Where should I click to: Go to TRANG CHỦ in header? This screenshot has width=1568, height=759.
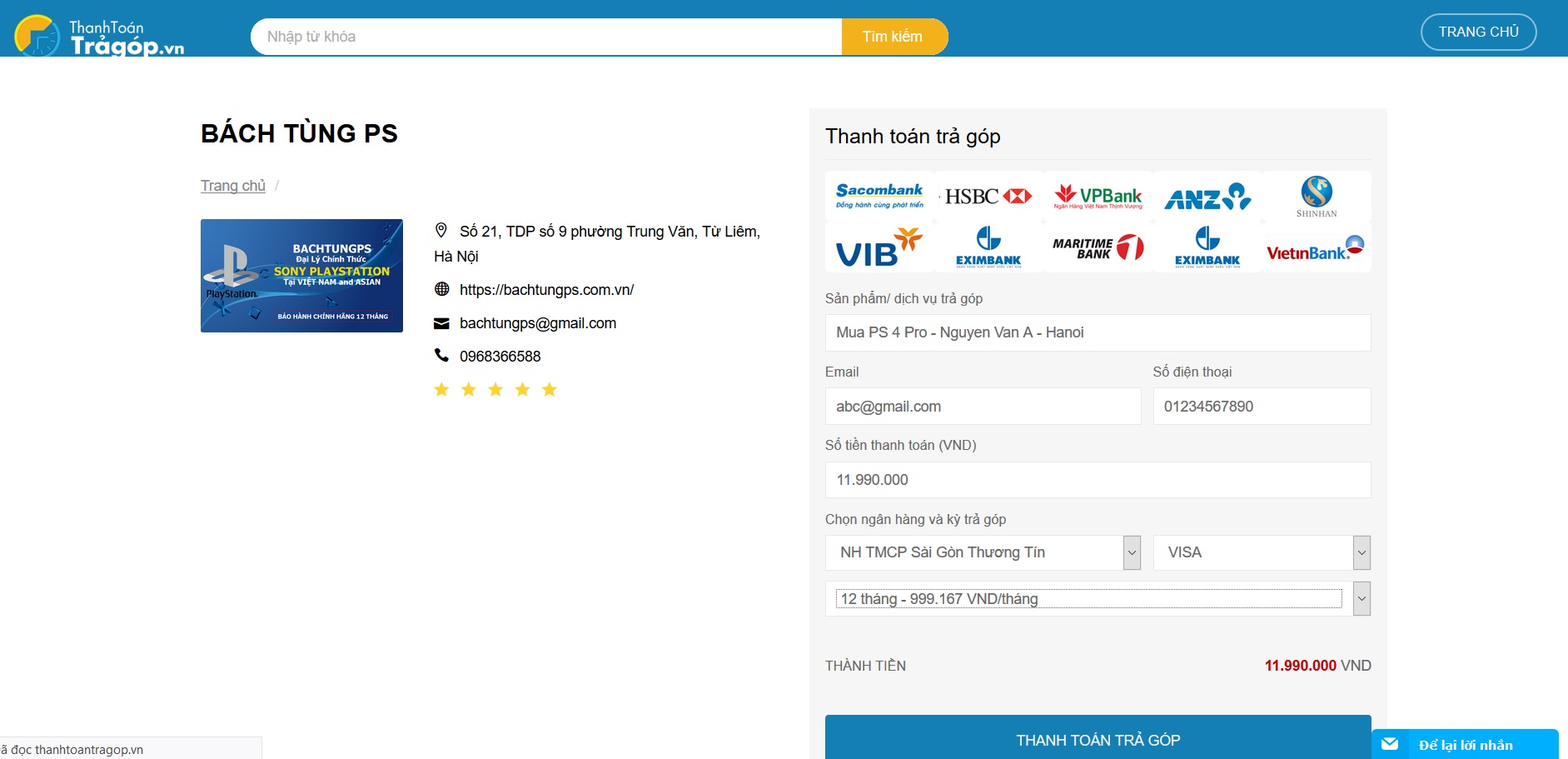tap(1478, 32)
